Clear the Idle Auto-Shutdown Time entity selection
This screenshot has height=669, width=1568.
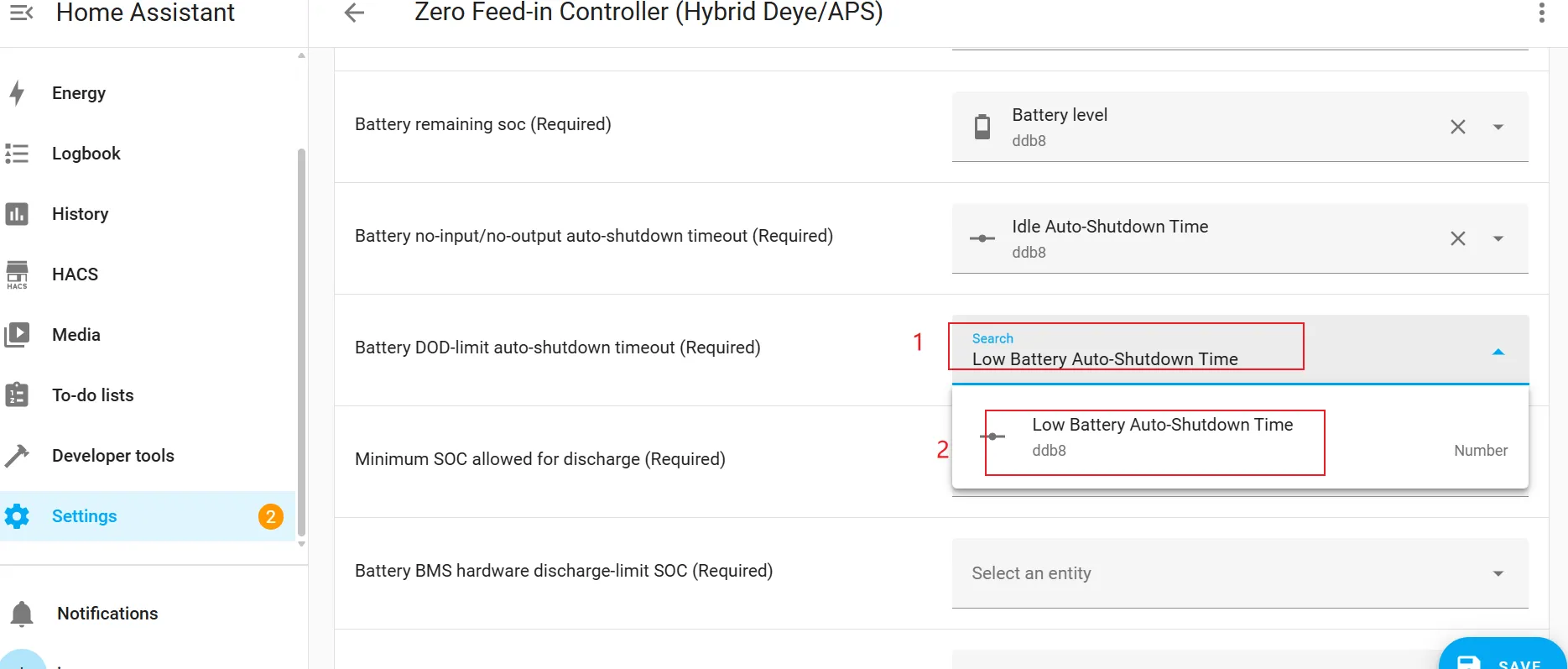click(1458, 238)
